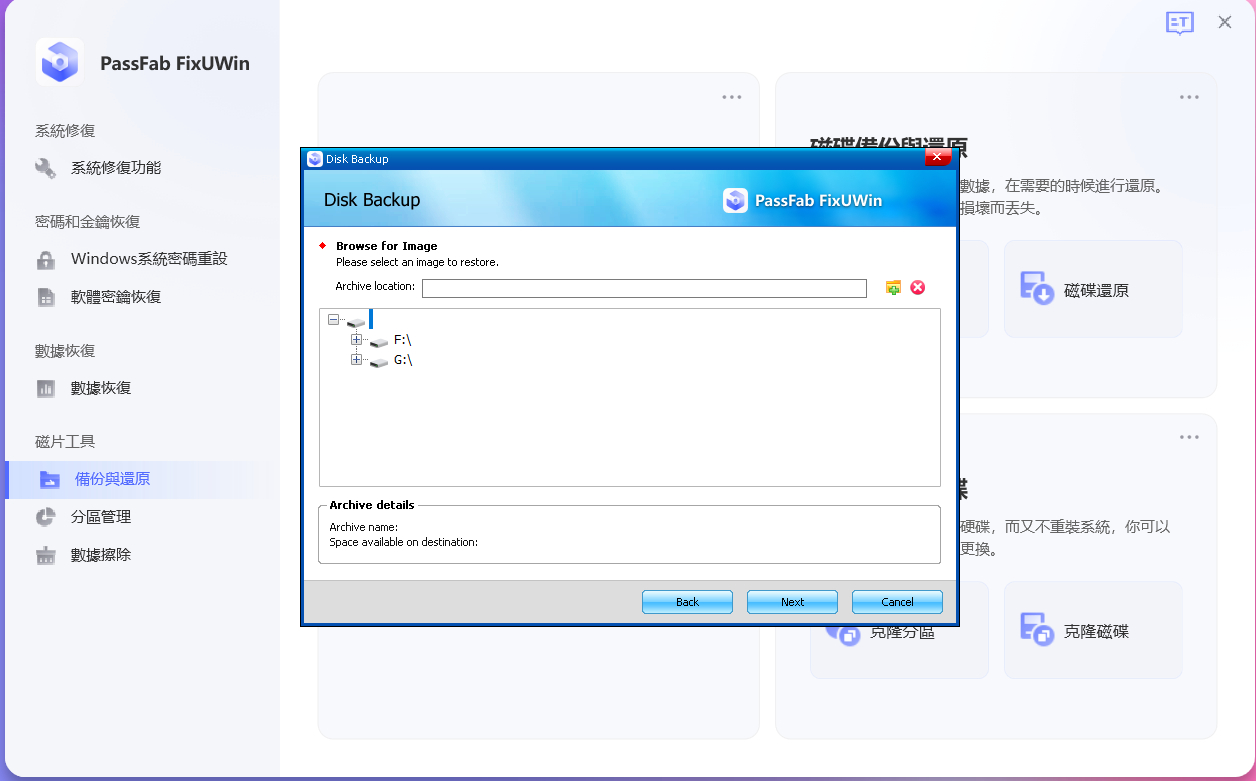Click the Next button in Disk Backup

tap(791, 601)
